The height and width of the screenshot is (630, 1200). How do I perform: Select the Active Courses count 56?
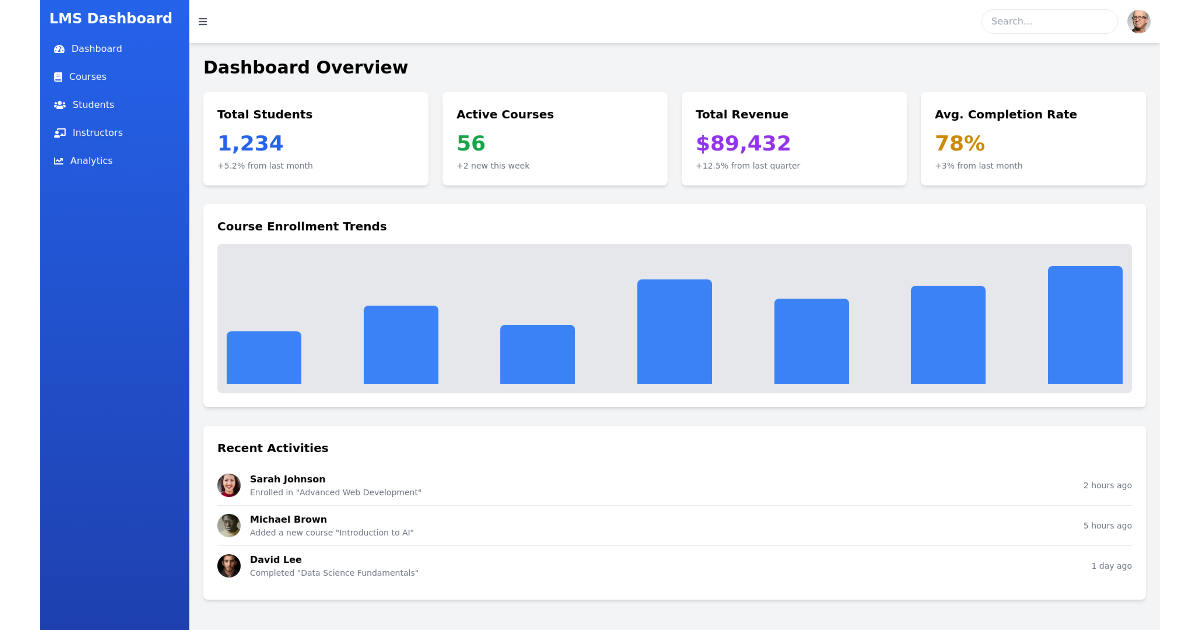(470, 143)
